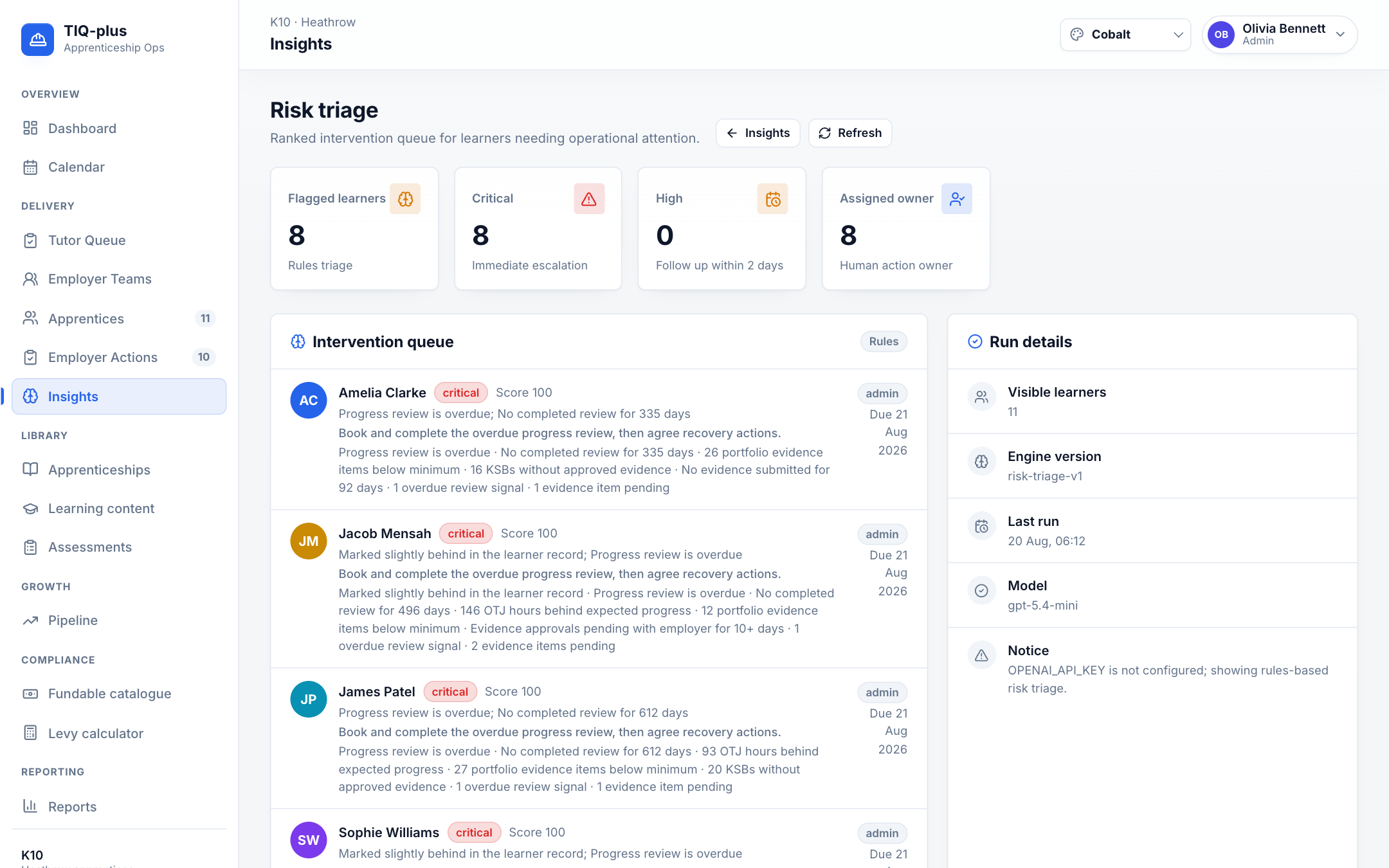1389x868 pixels.
Task: Click the Notice warning triangle icon
Action: click(x=981, y=656)
